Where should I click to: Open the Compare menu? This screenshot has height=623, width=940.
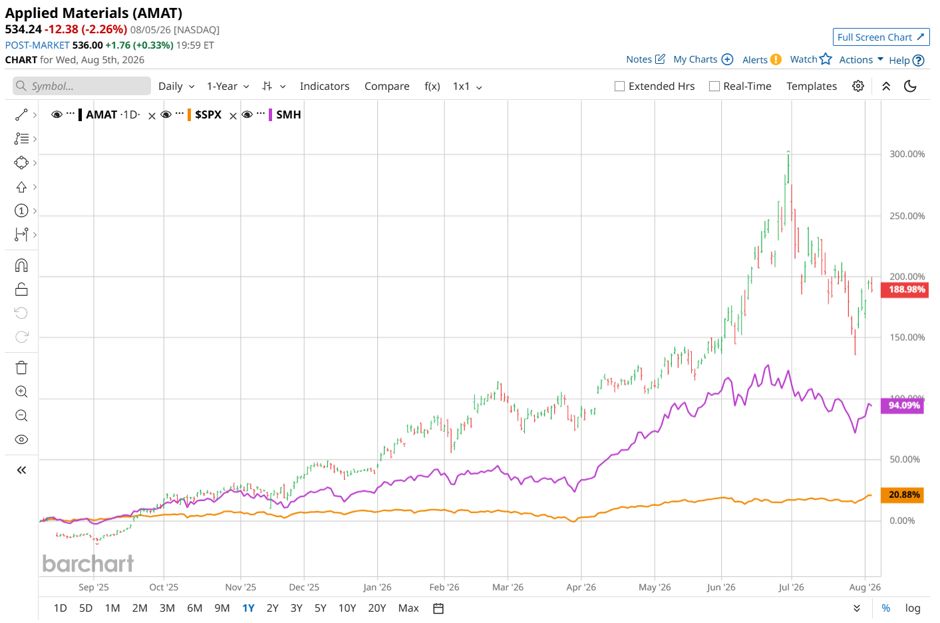(x=387, y=86)
